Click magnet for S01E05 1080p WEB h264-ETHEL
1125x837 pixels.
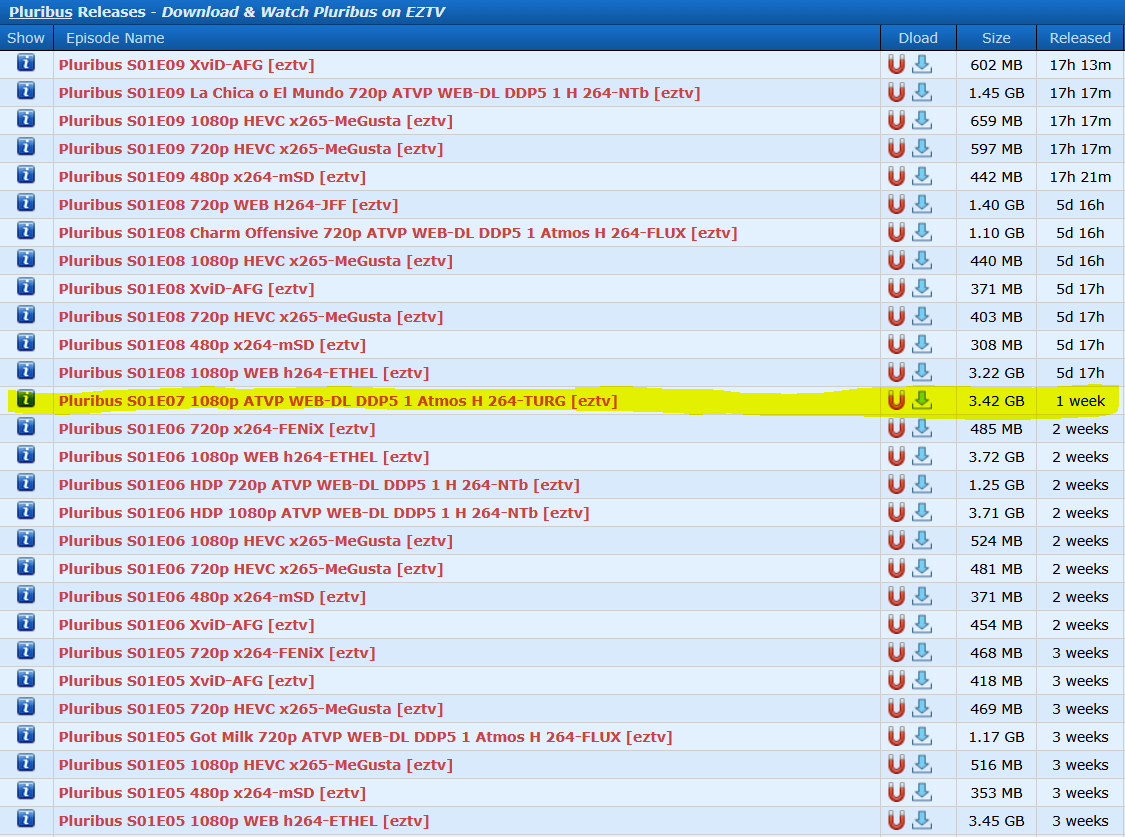tap(896, 820)
